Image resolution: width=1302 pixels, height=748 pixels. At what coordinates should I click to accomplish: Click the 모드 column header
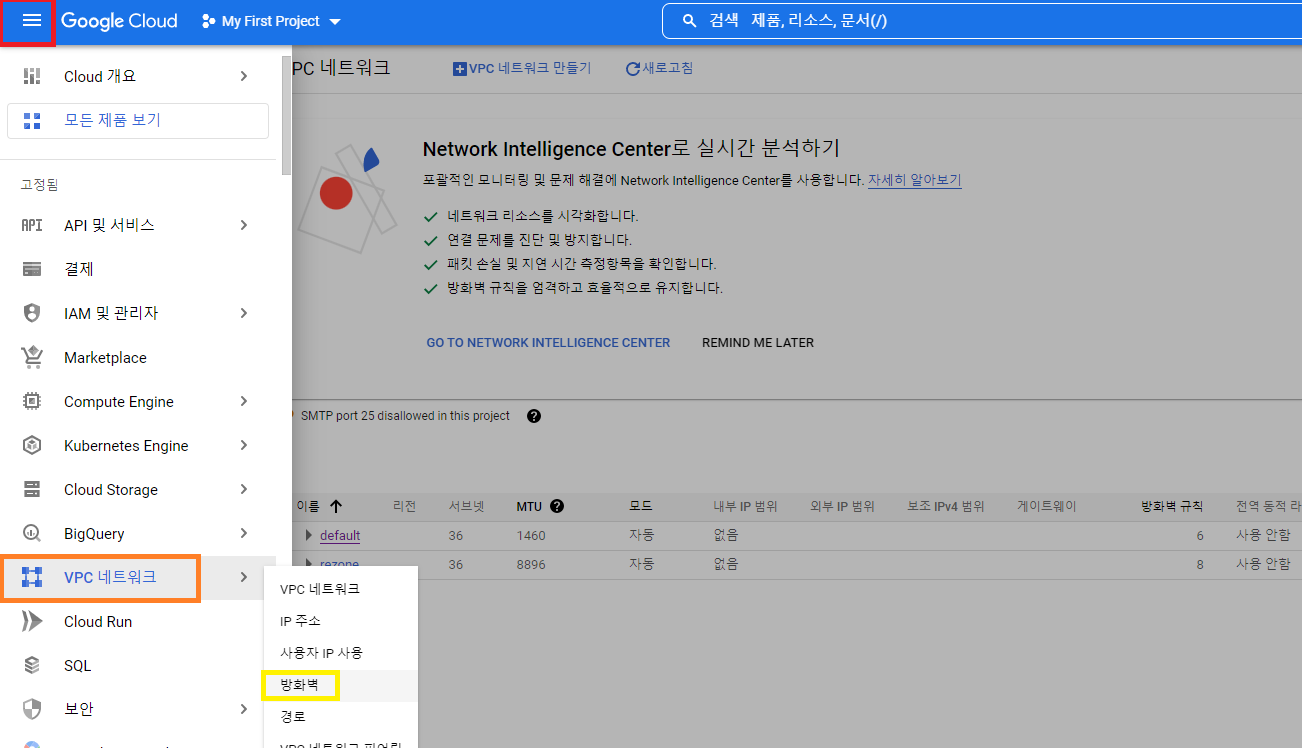(641, 506)
